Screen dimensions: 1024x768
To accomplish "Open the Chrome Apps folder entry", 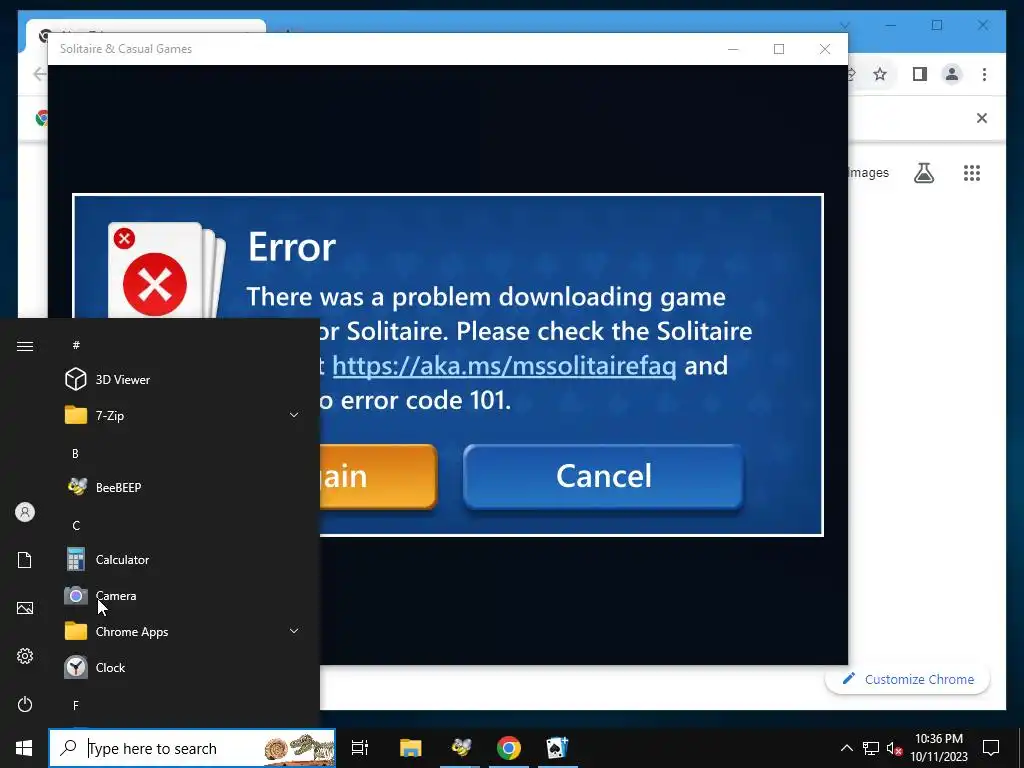I will tap(184, 632).
